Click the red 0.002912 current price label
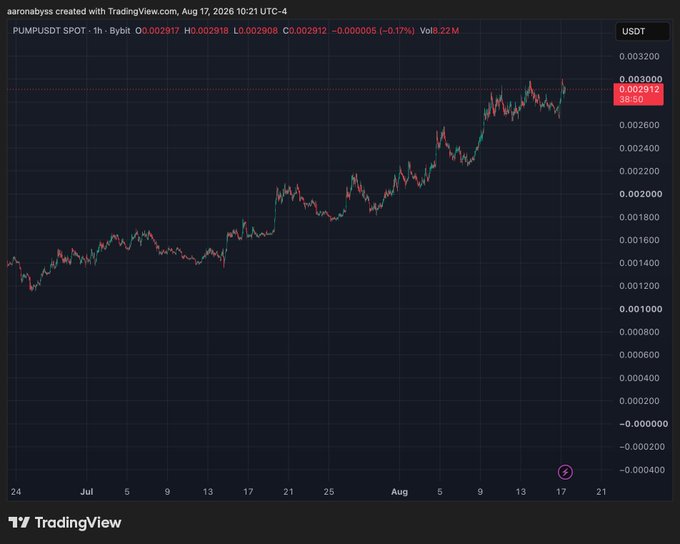 point(638,94)
